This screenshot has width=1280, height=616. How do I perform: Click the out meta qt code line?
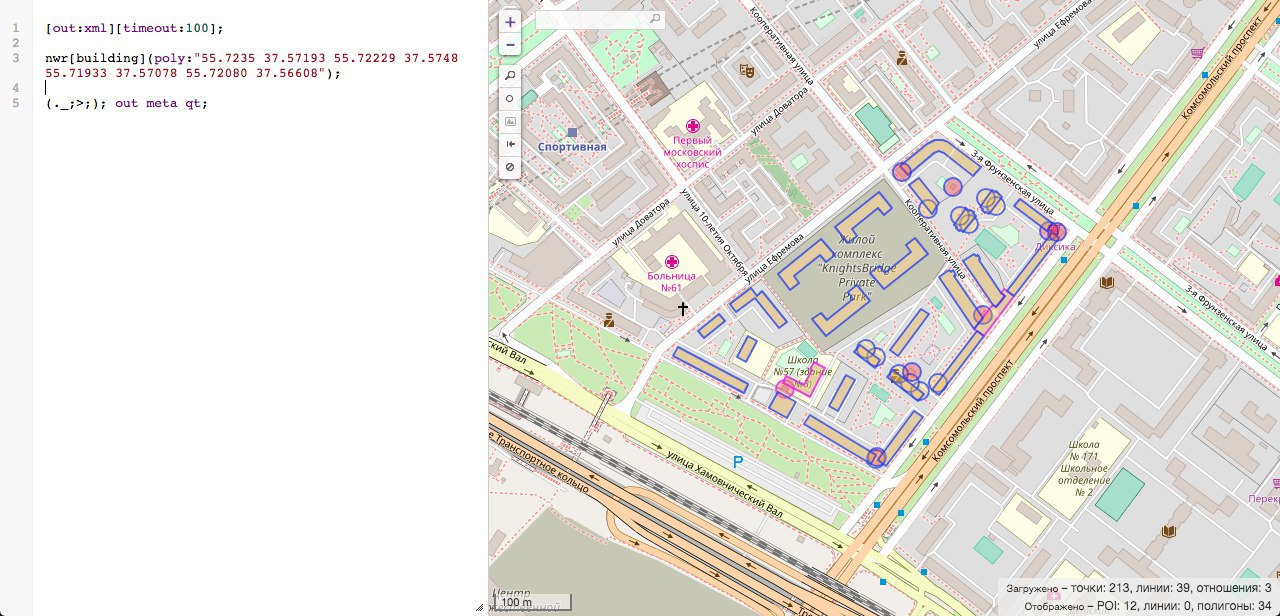tap(127, 103)
